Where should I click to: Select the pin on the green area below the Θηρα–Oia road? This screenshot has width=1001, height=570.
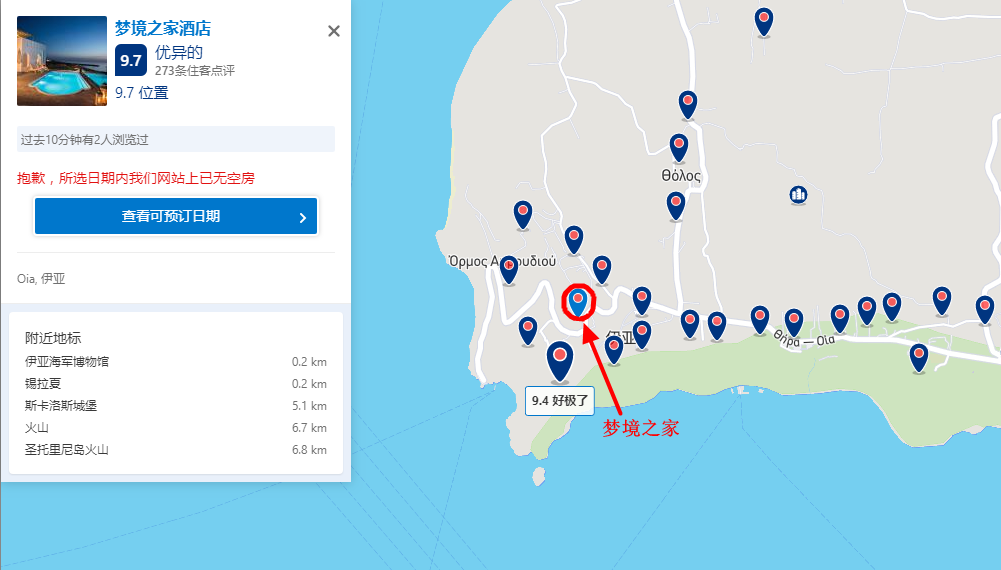919,356
